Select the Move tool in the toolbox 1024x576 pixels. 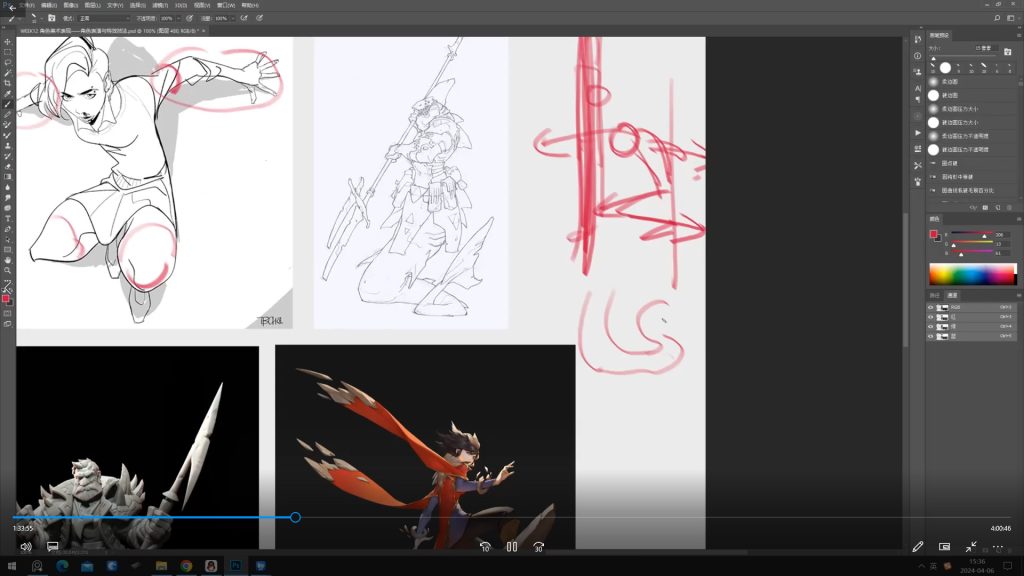coord(7,41)
